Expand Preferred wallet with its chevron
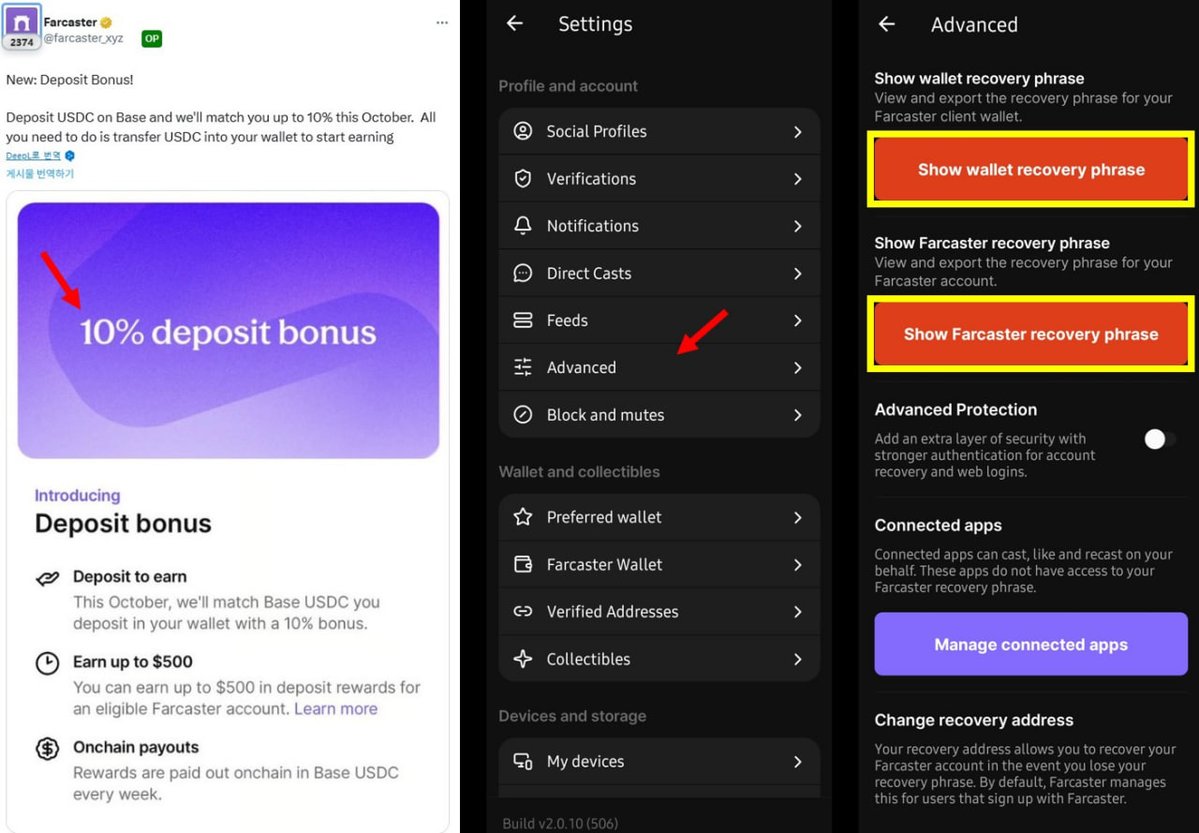 798,518
